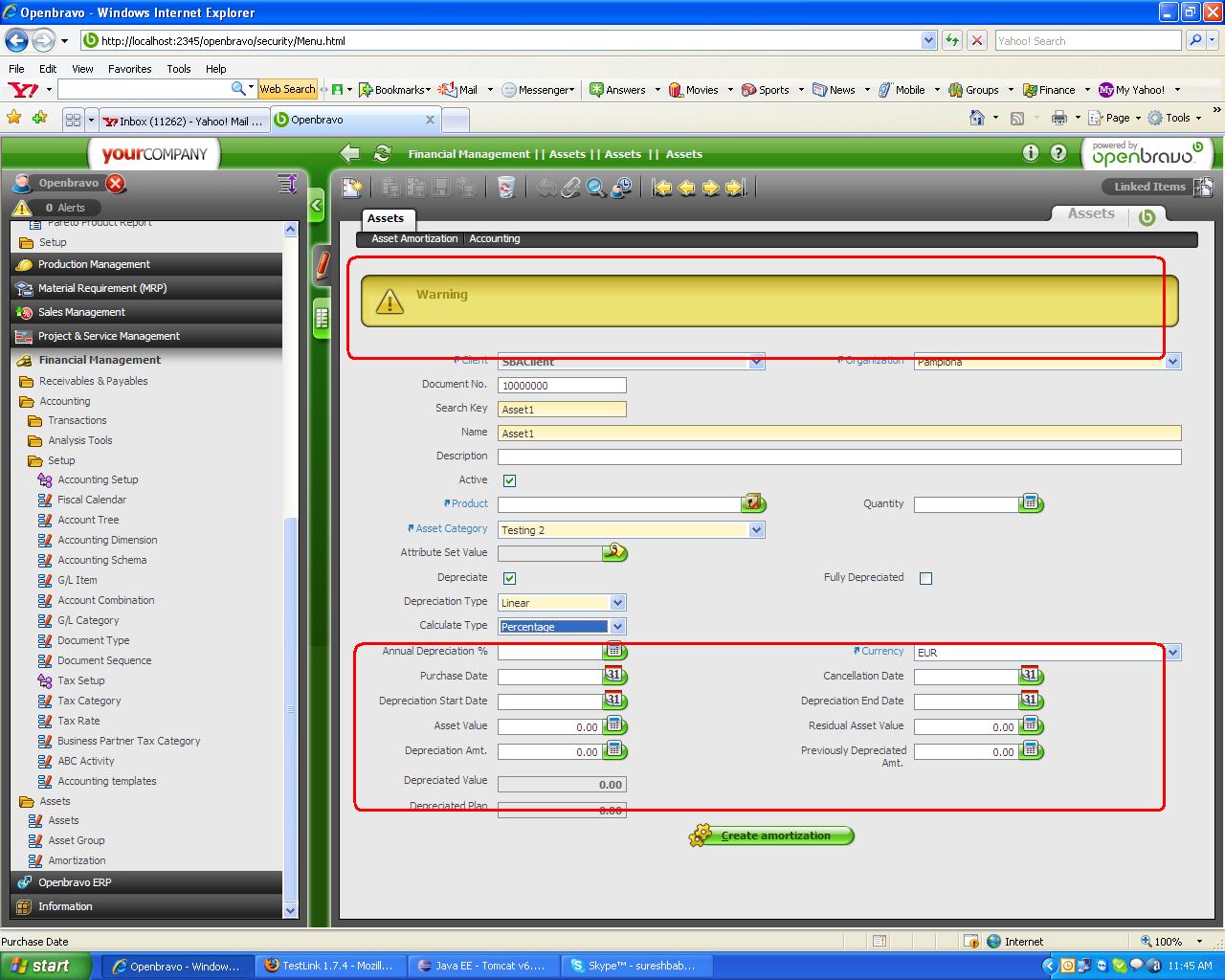The width and height of the screenshot is (1225, 980).
Task: Toggle the Depreciate checkbox
Action: tap(509, 578)
